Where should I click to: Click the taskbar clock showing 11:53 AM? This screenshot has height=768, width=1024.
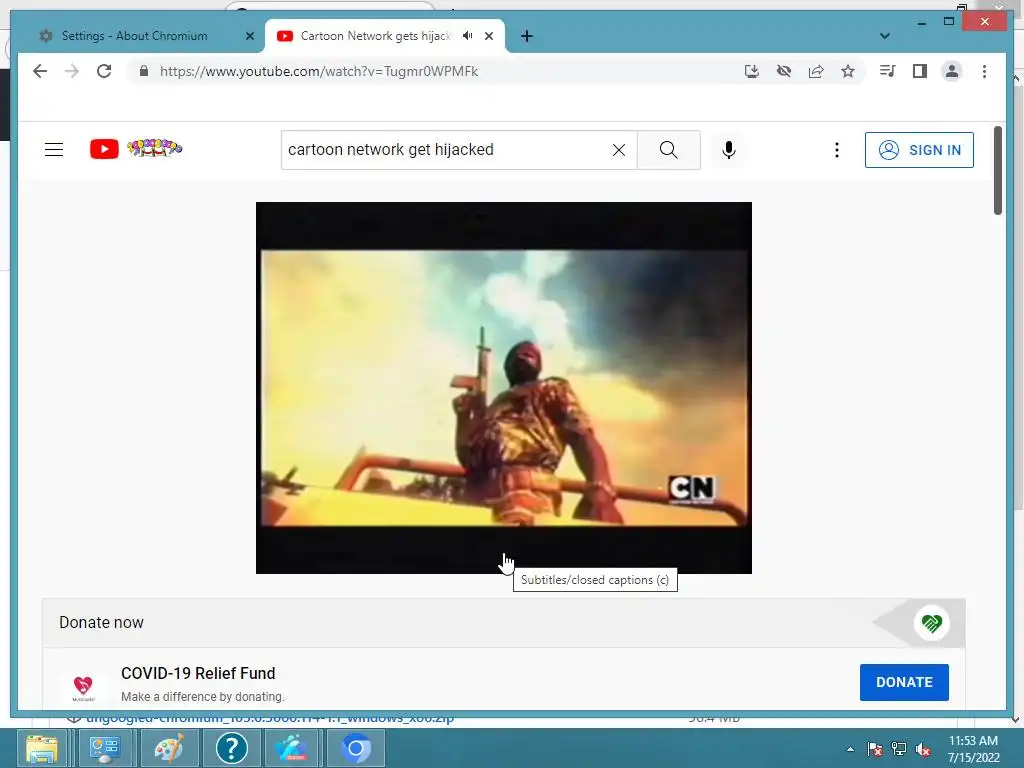click(973, 749)
